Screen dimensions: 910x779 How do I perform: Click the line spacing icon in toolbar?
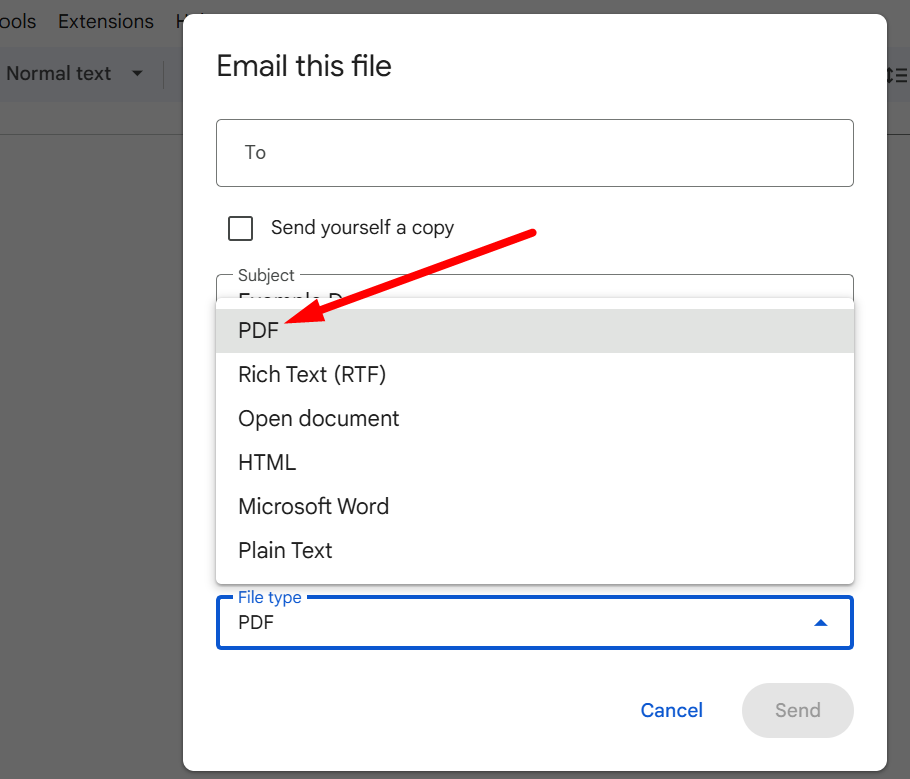click(x=897, y=74)
